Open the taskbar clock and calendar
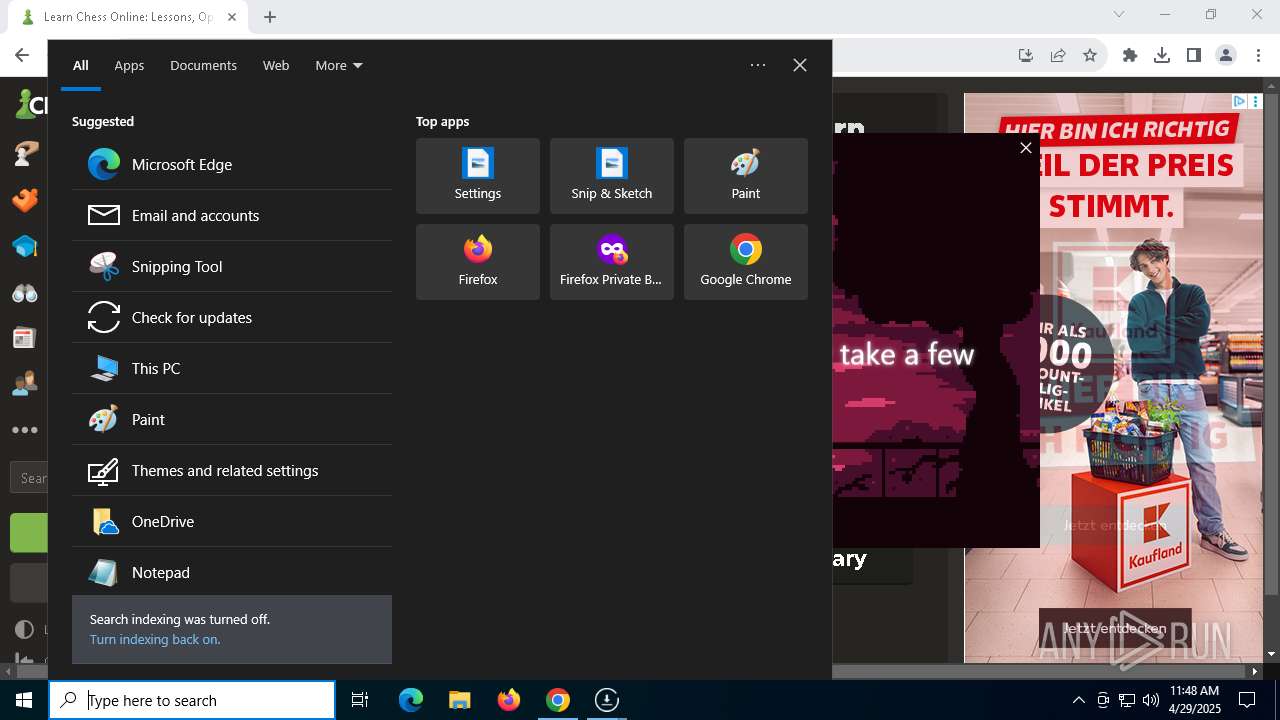The image size is (1280, 720). (x=1194, y=700)
